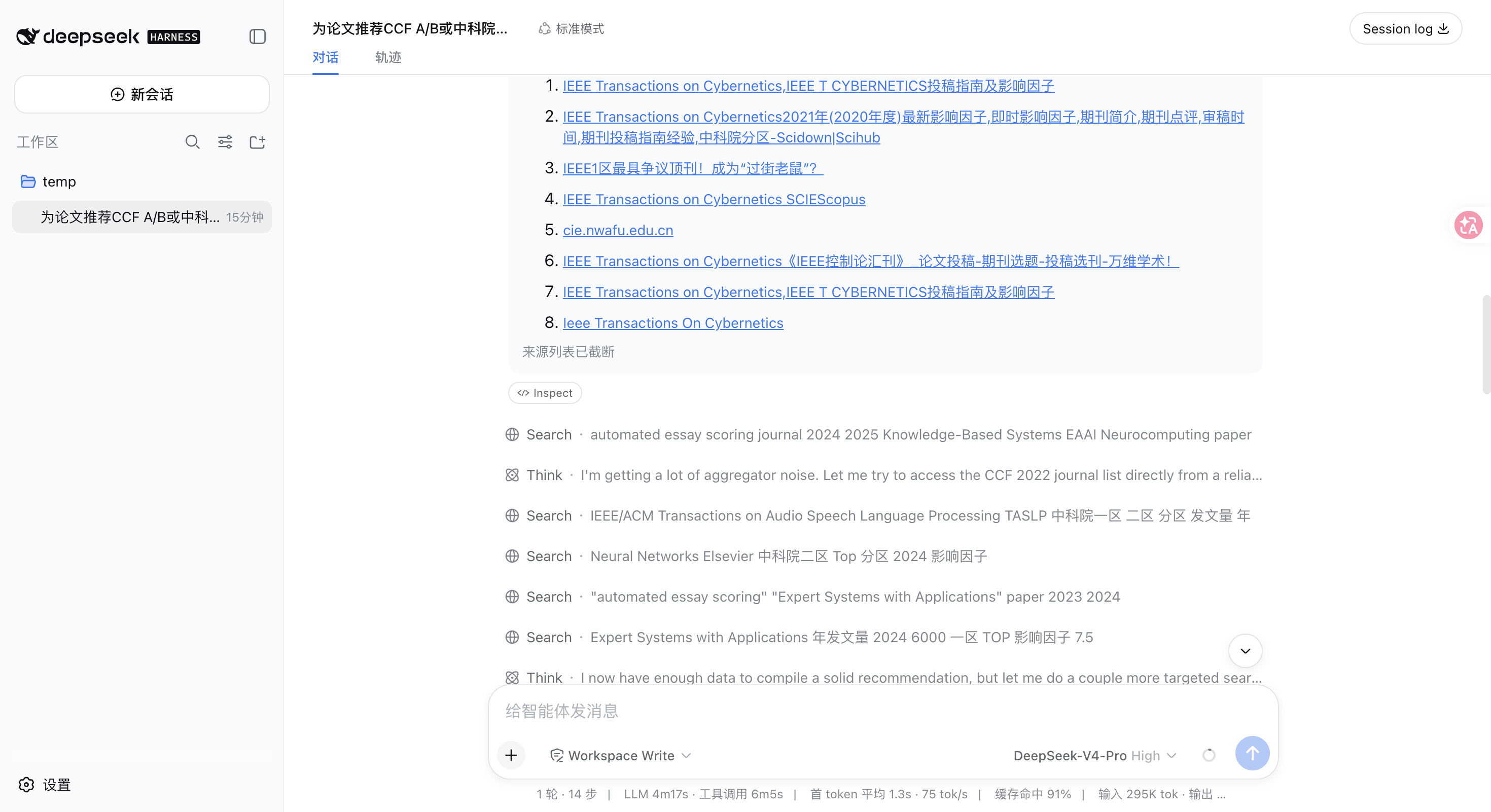
Task: Click the '缓存命中 91%' status
Action: click(1033, 794)
